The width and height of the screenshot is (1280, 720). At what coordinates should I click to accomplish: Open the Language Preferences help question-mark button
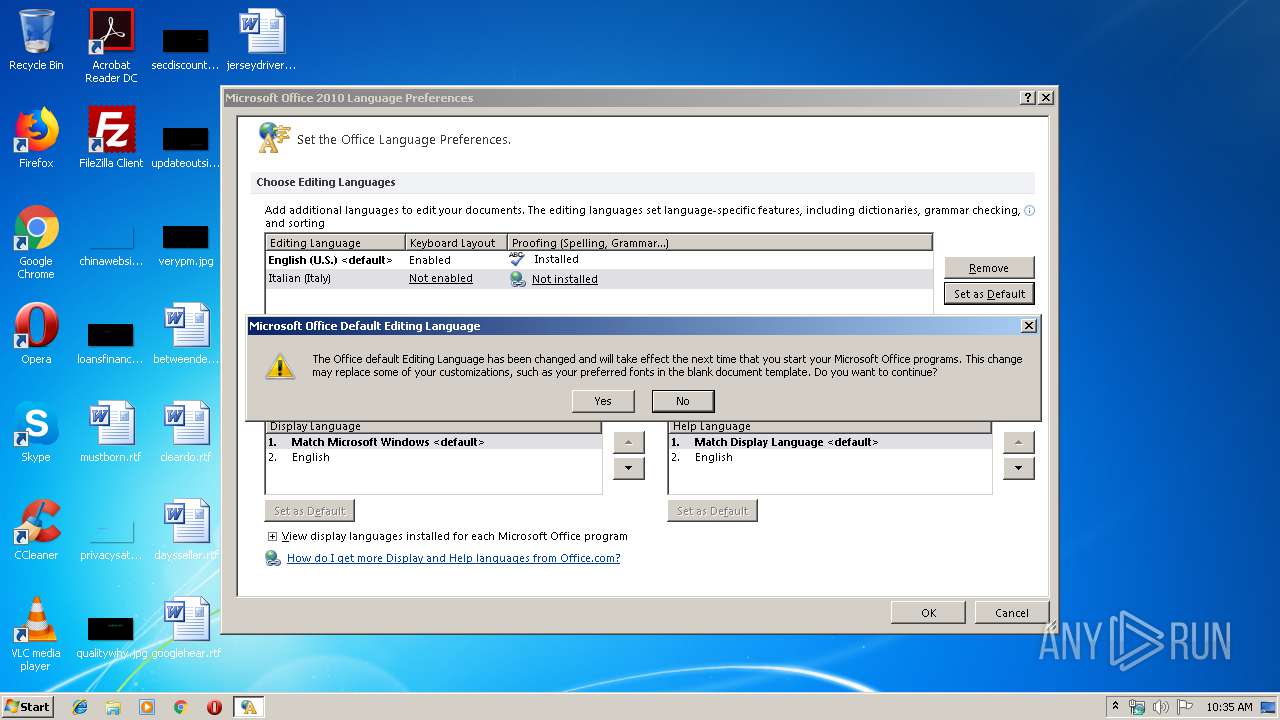(x=1028, y=98)
